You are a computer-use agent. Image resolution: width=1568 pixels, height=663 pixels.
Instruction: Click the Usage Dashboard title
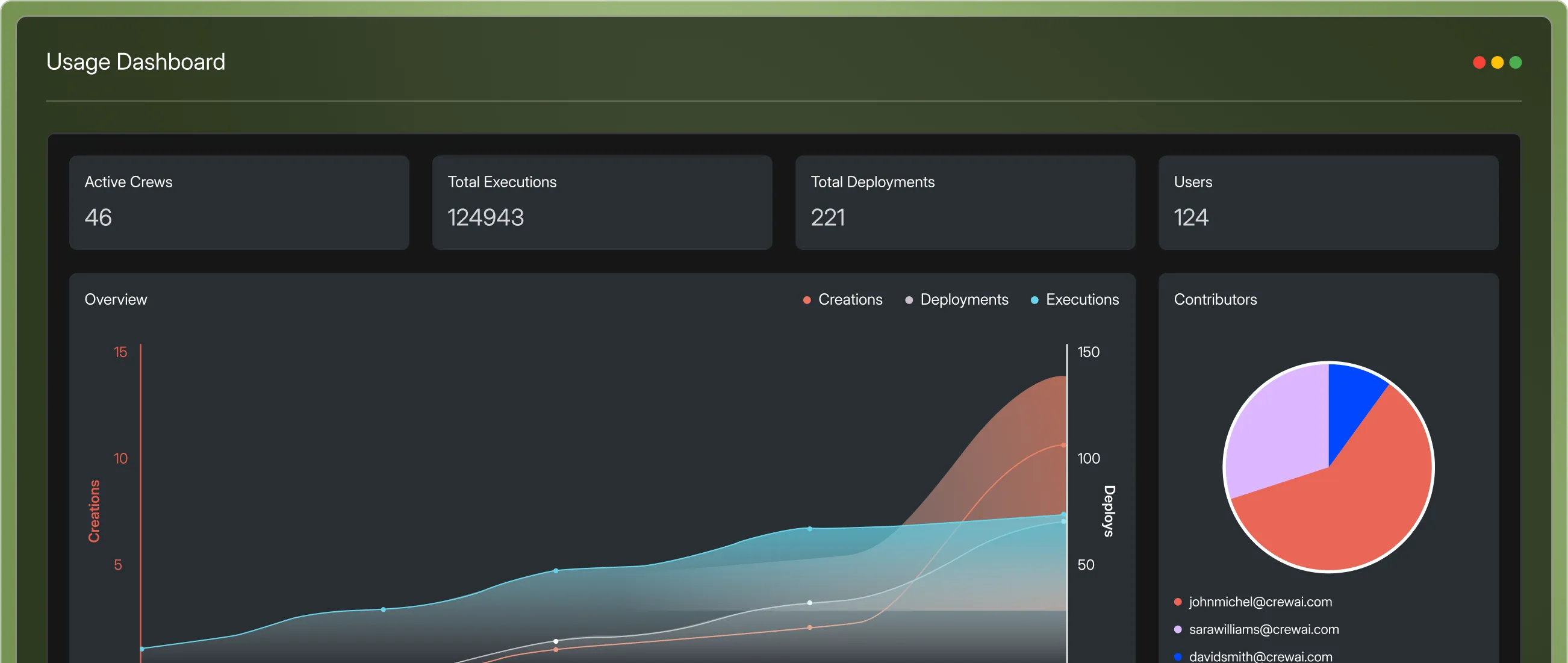[x=135, y=61]
